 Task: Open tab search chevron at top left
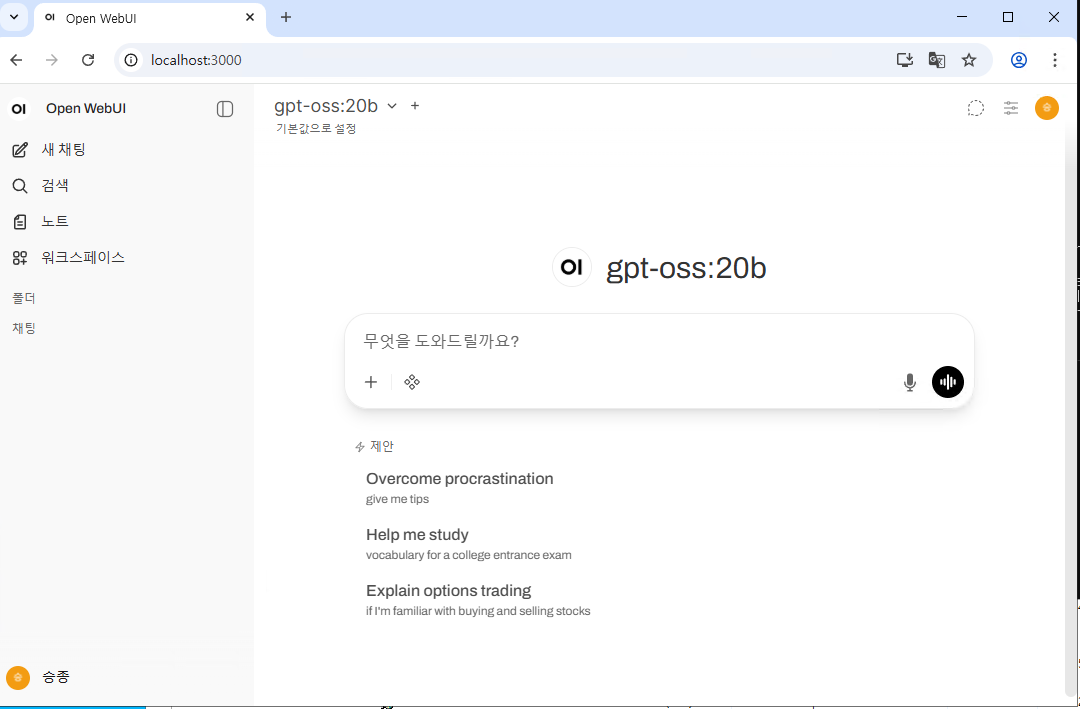[14, 17]
